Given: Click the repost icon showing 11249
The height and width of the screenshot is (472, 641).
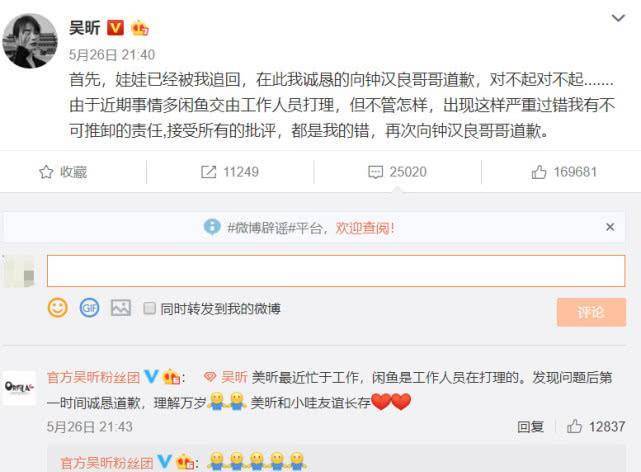Looking at the screenshot, I should click(x=208, y=172).
